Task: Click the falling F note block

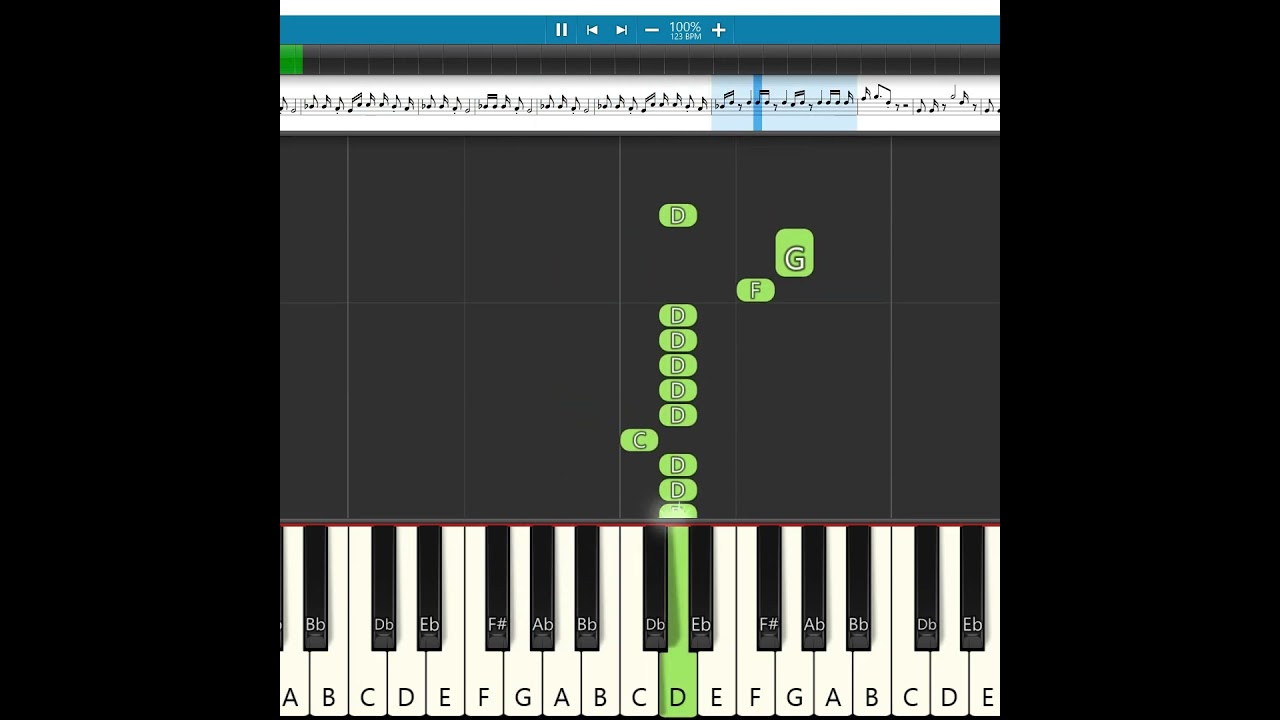Action: 755,290
